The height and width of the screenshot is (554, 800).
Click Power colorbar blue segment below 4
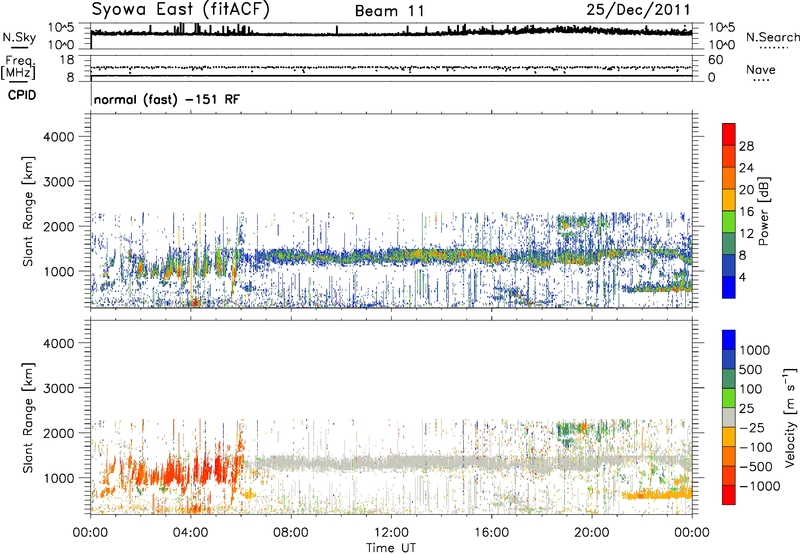(x=729, y=287)
